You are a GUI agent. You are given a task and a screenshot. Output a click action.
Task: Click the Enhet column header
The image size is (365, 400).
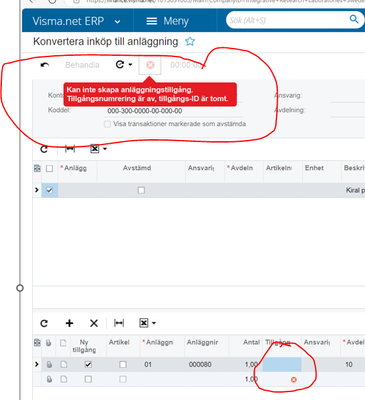[x=314, y=168]
